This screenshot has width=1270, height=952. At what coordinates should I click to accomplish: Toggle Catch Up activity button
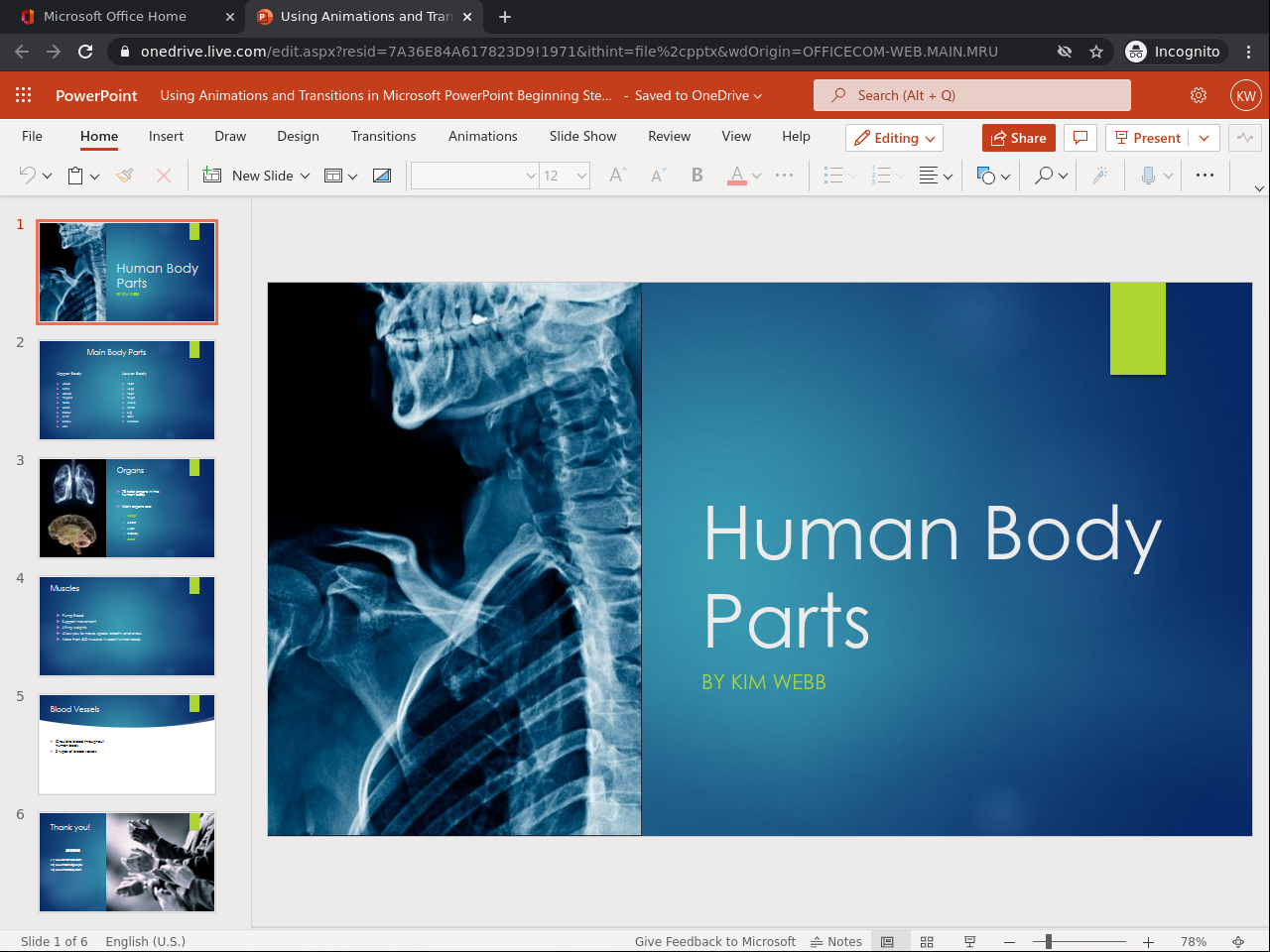pyautogui.click(x=1244, y=138)
